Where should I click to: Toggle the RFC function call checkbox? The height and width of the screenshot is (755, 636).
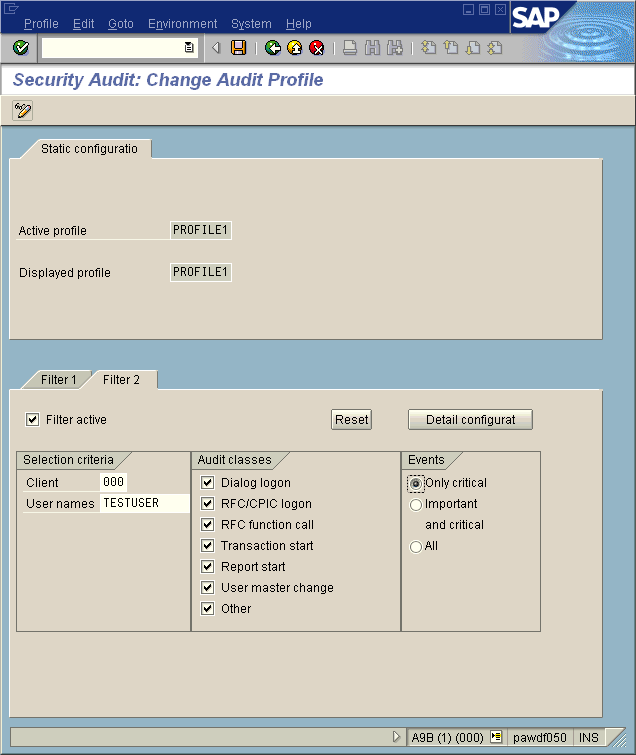coord(208,524)
